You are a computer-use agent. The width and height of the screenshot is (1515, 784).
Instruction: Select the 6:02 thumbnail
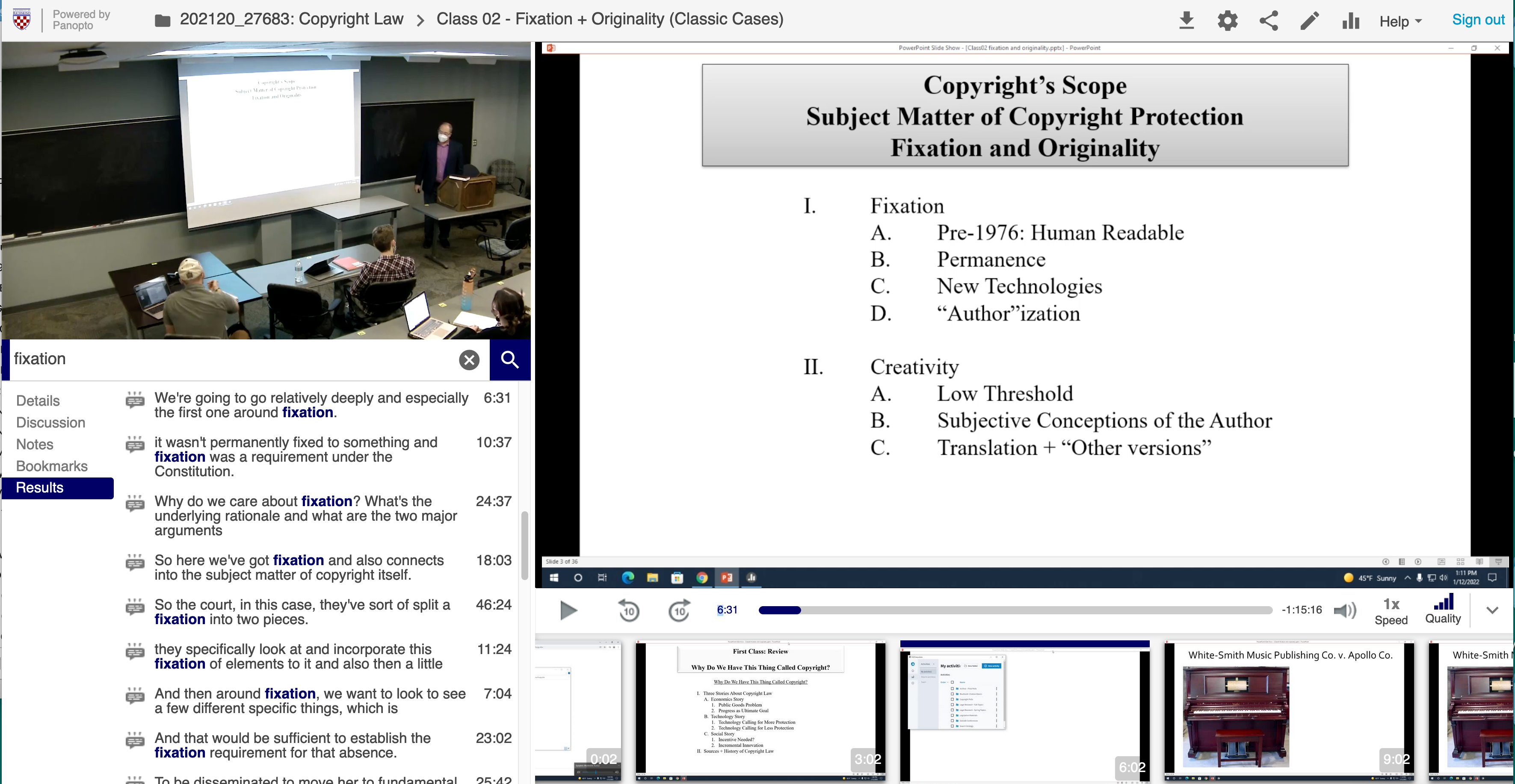pos(1024,711)
